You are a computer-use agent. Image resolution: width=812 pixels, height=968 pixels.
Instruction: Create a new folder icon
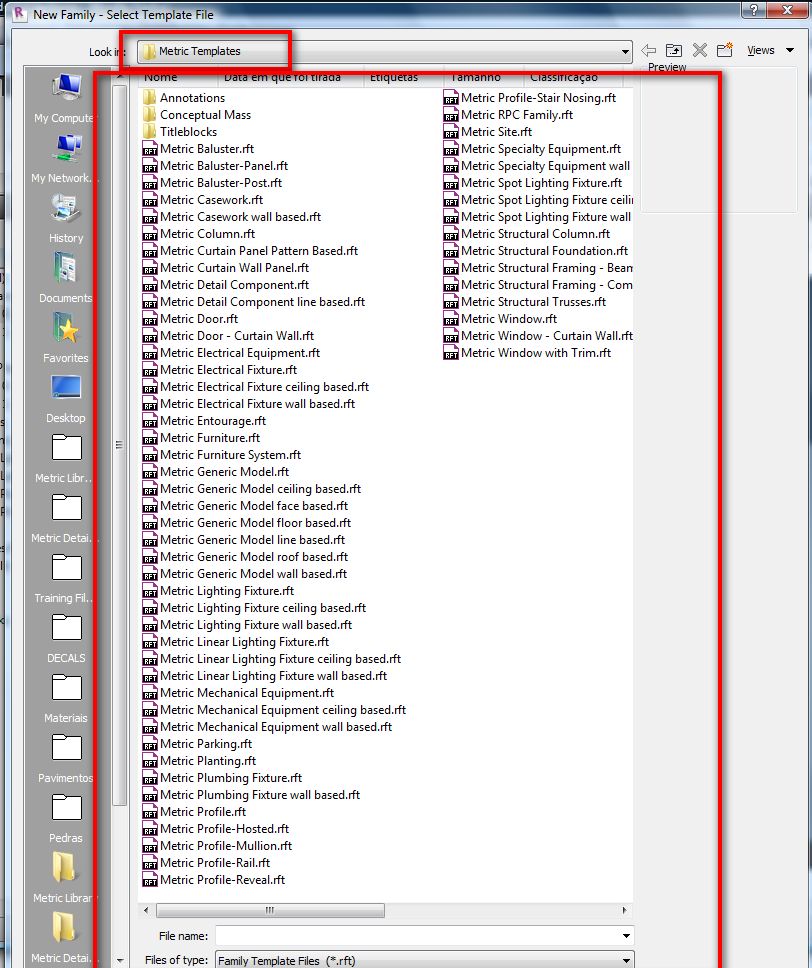pyautogui.click(x=724, y=50)
